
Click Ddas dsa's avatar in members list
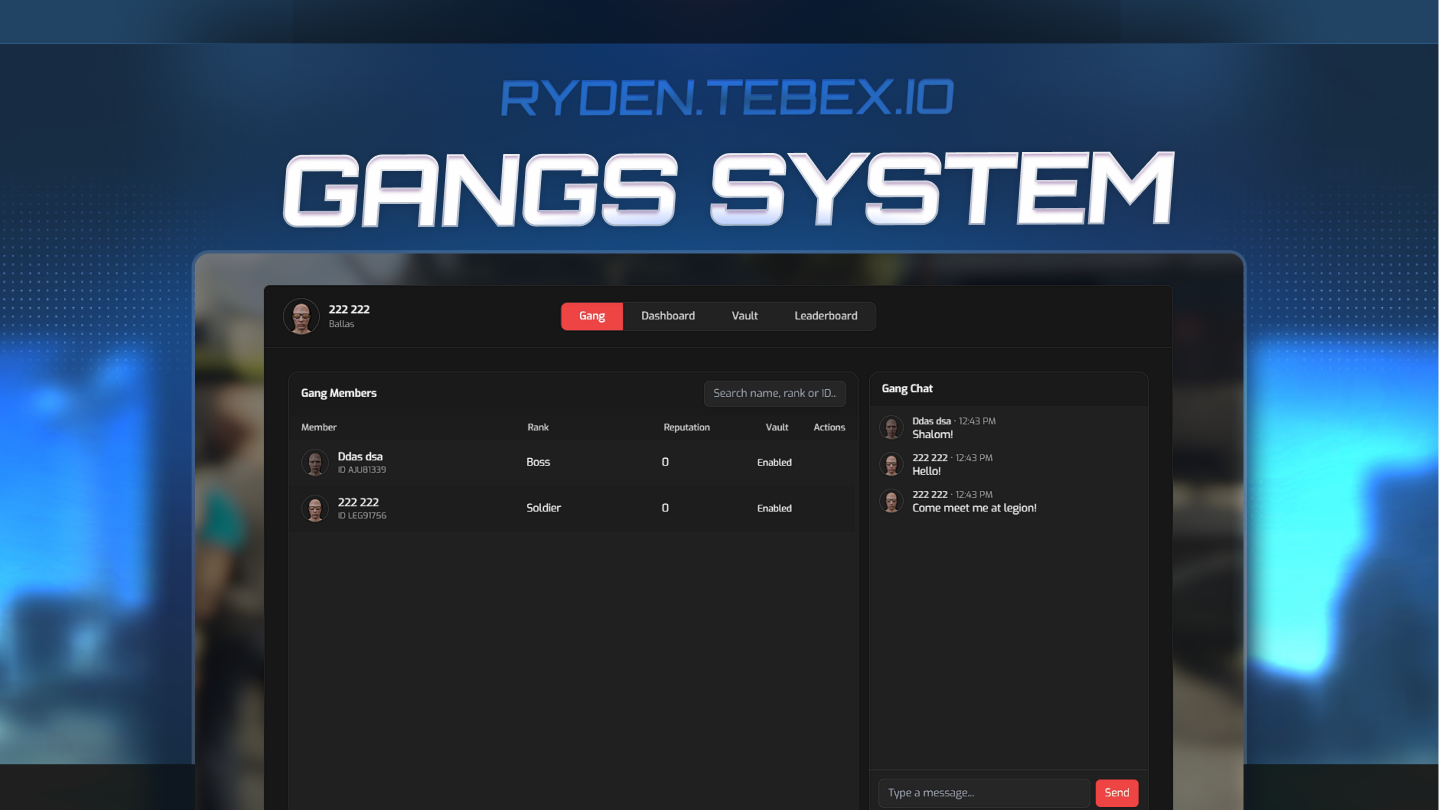pyautogui.click(x=315, y=463)
